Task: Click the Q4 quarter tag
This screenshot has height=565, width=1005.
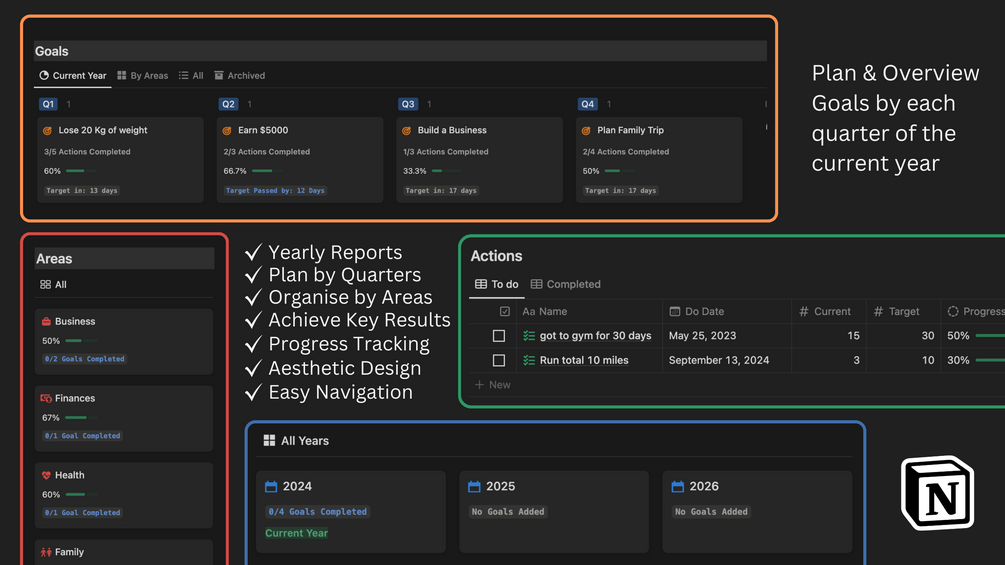Action: (587, 104)
